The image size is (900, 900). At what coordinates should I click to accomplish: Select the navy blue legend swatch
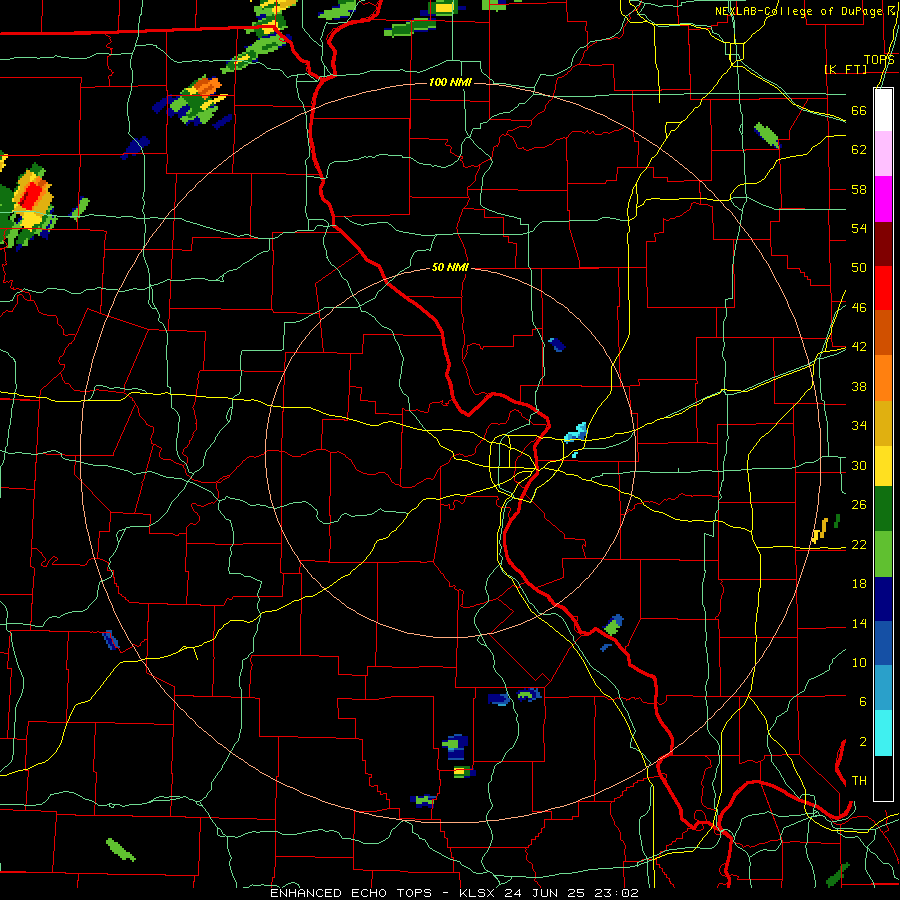tap(883, 599)
